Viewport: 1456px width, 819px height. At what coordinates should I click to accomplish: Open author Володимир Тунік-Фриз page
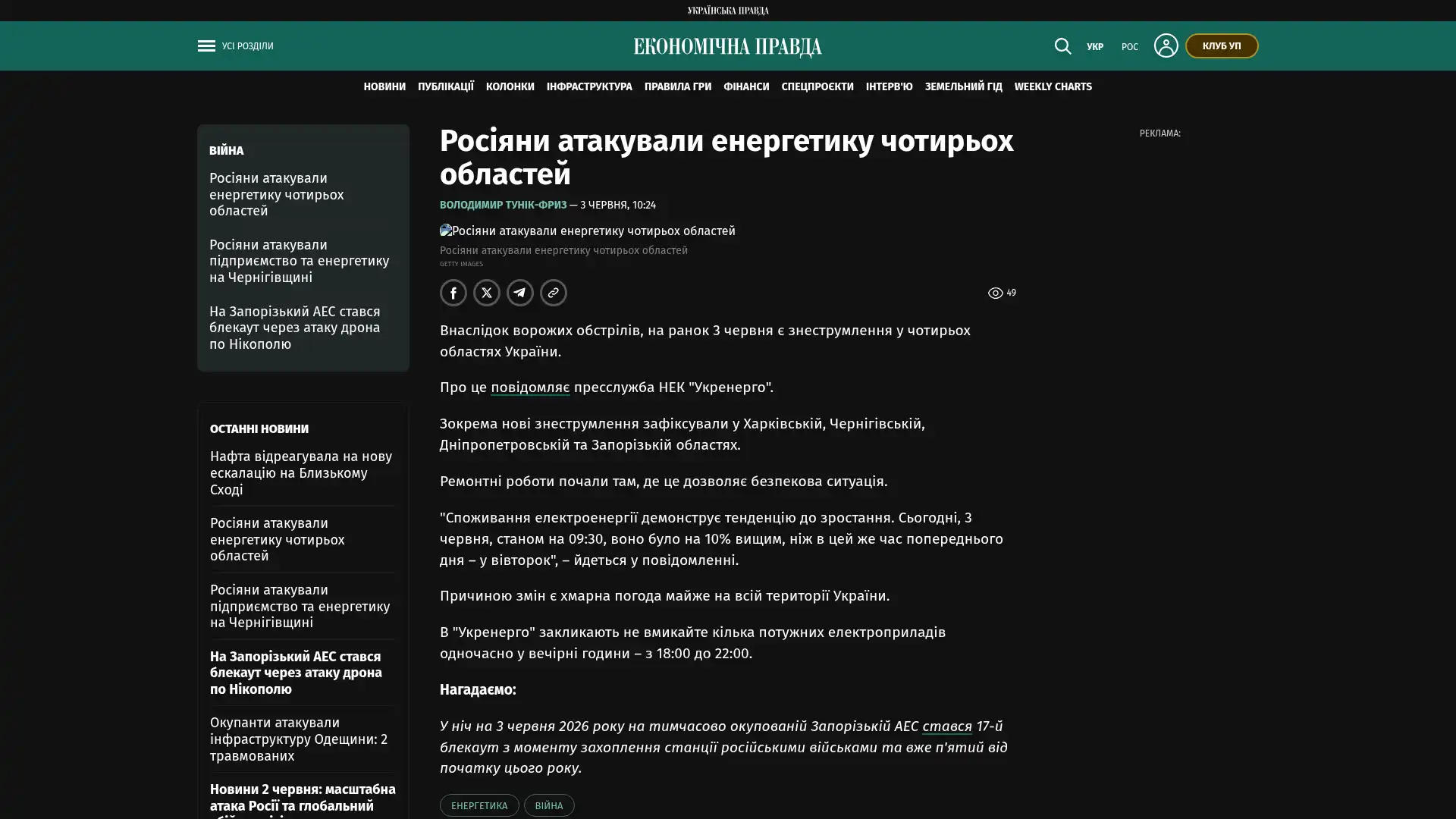point(503,205)
